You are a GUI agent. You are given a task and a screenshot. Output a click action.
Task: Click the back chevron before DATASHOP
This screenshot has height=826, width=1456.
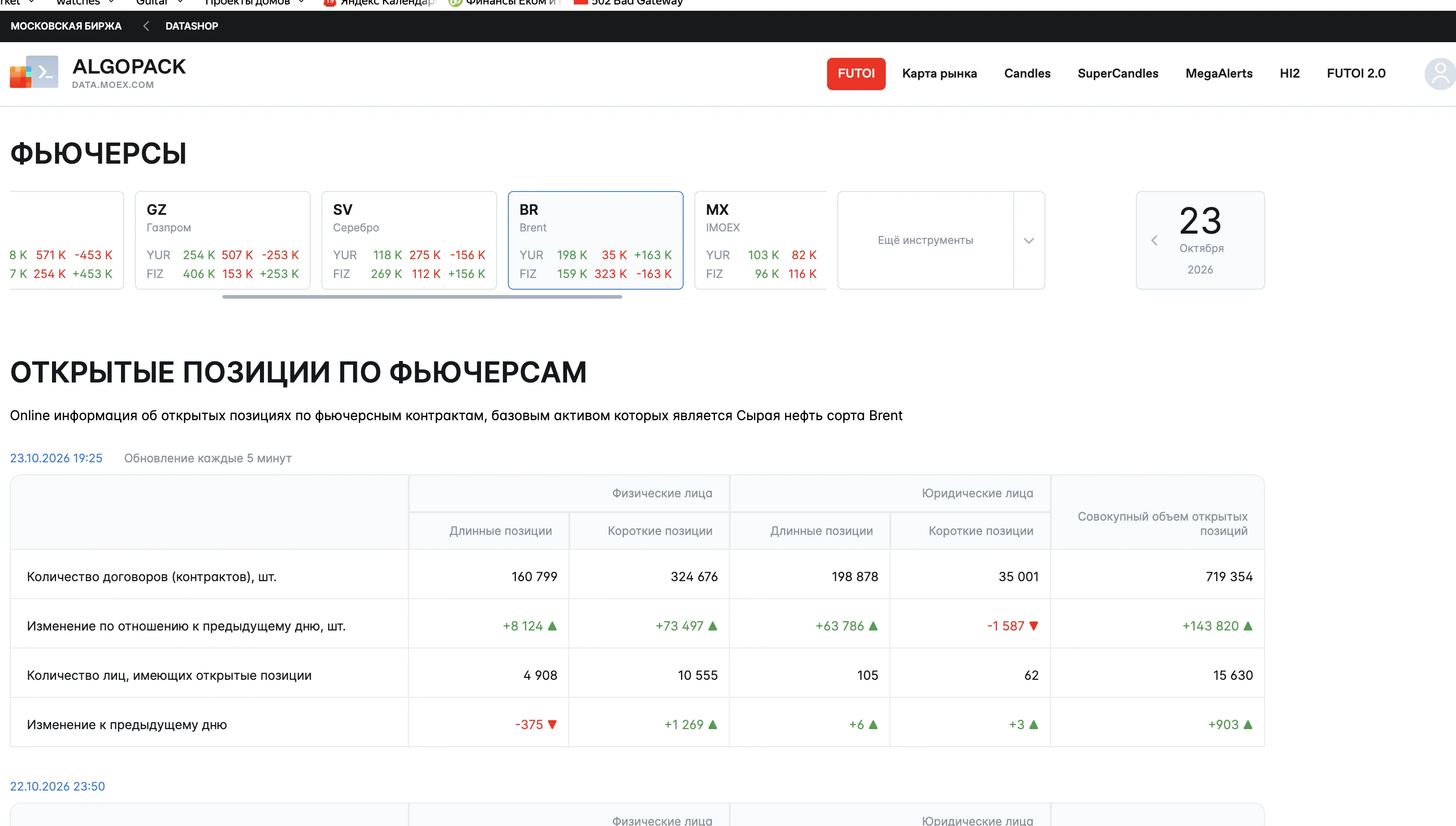[146, 26]
